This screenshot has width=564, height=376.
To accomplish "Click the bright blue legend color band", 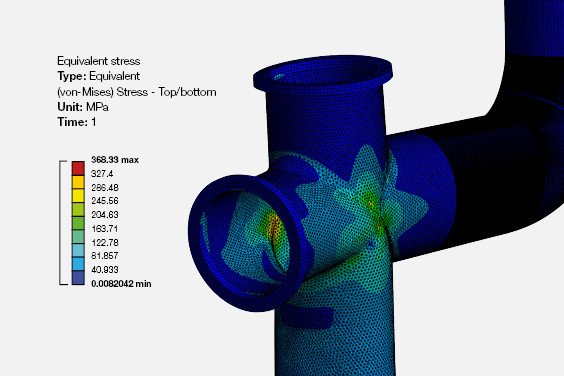I will pos(78,264).
